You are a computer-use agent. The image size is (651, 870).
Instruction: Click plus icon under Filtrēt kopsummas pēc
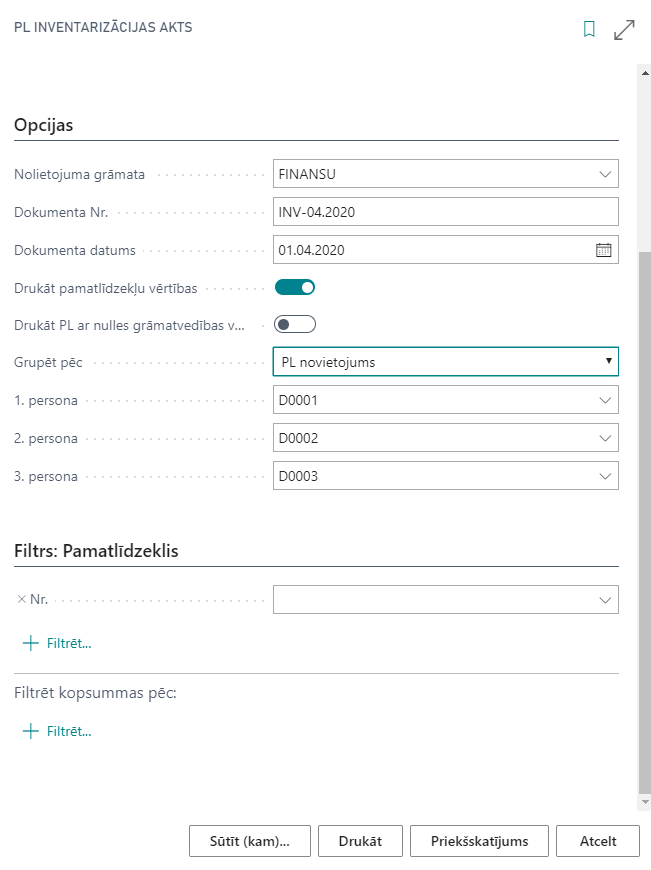(31, 731)
